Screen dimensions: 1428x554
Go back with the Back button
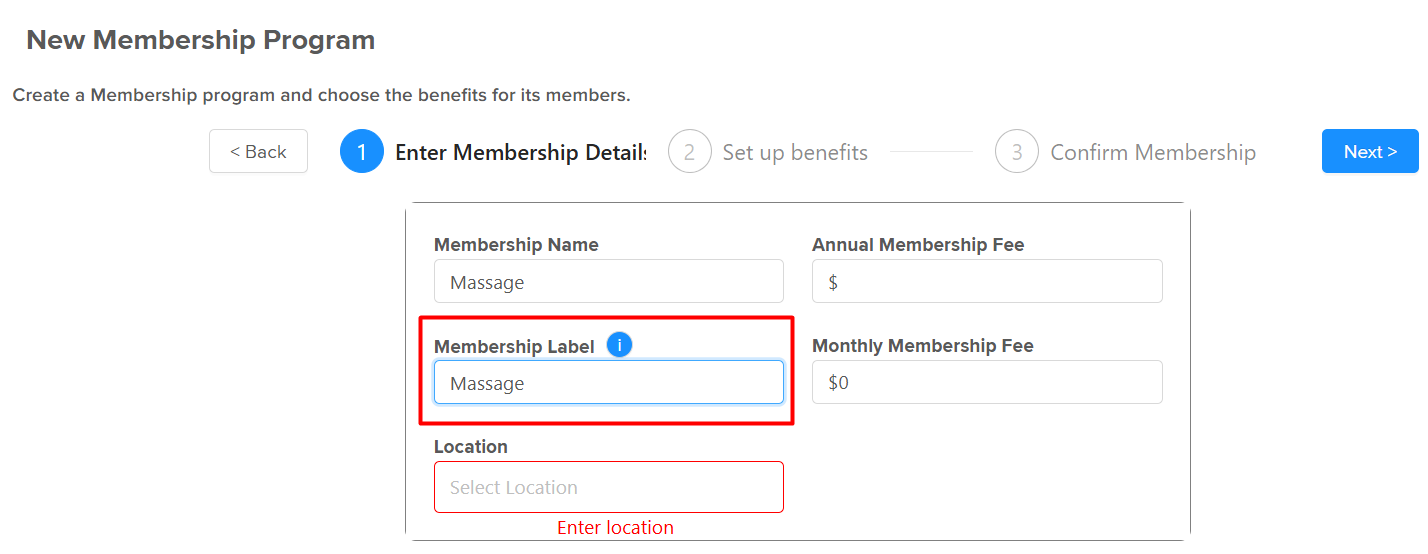coord(258,151)
